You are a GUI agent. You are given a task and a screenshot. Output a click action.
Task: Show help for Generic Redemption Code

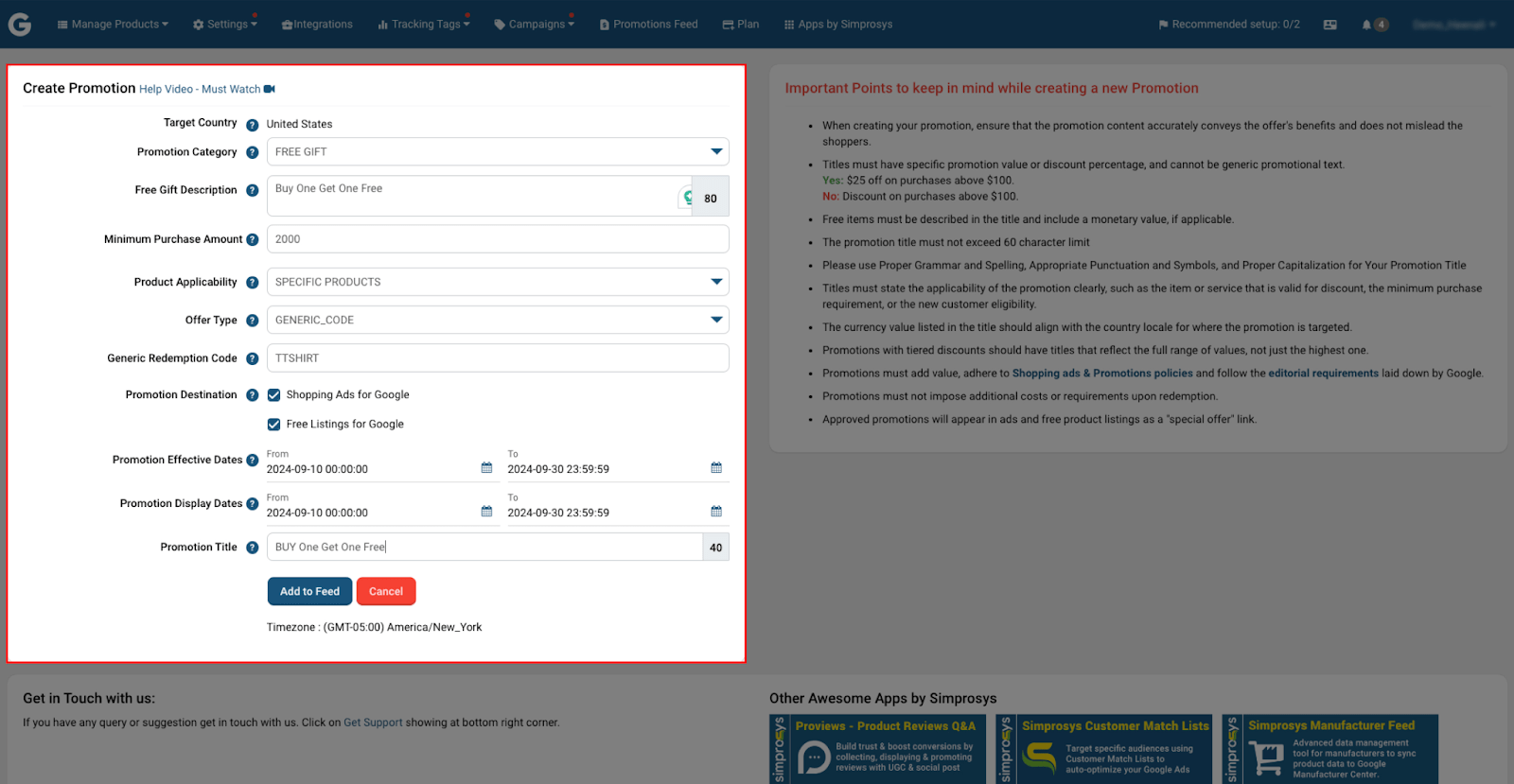[x=253, y=358]
